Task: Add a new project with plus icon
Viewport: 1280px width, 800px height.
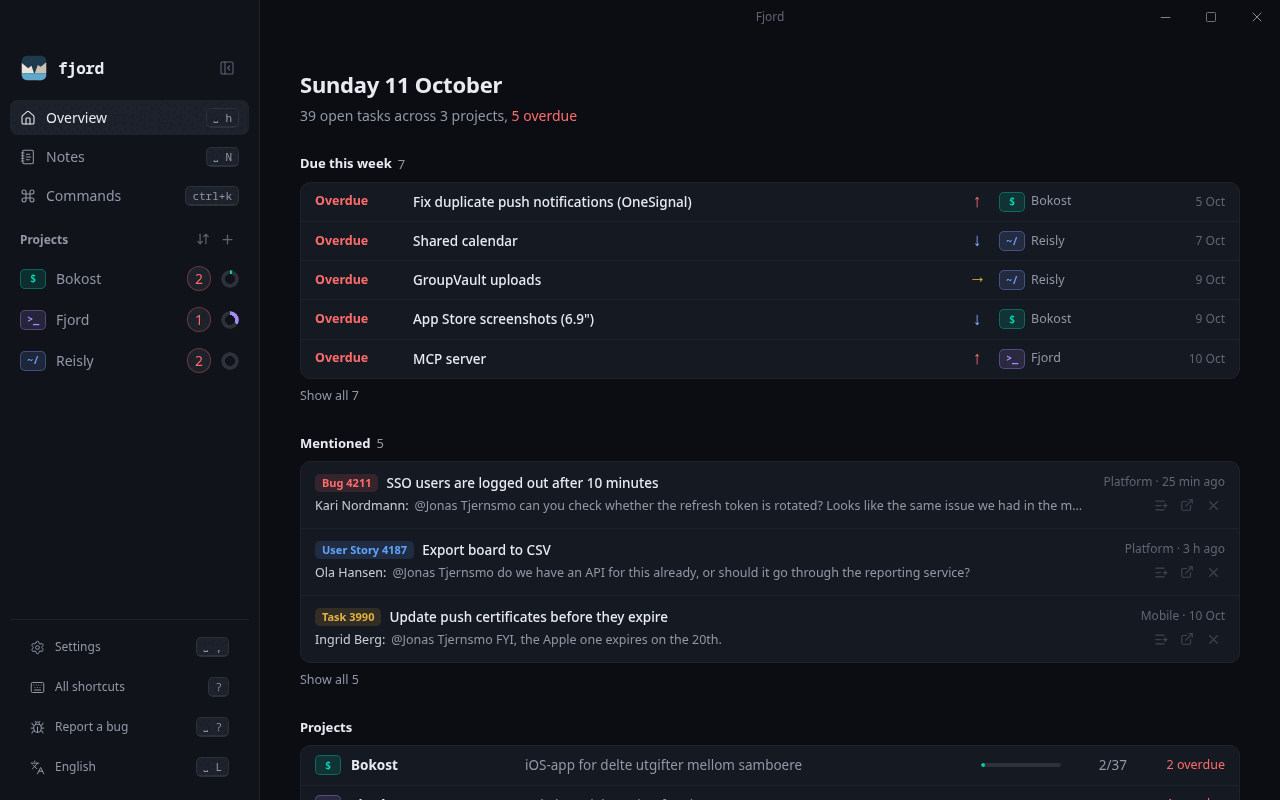Action: 227,239
